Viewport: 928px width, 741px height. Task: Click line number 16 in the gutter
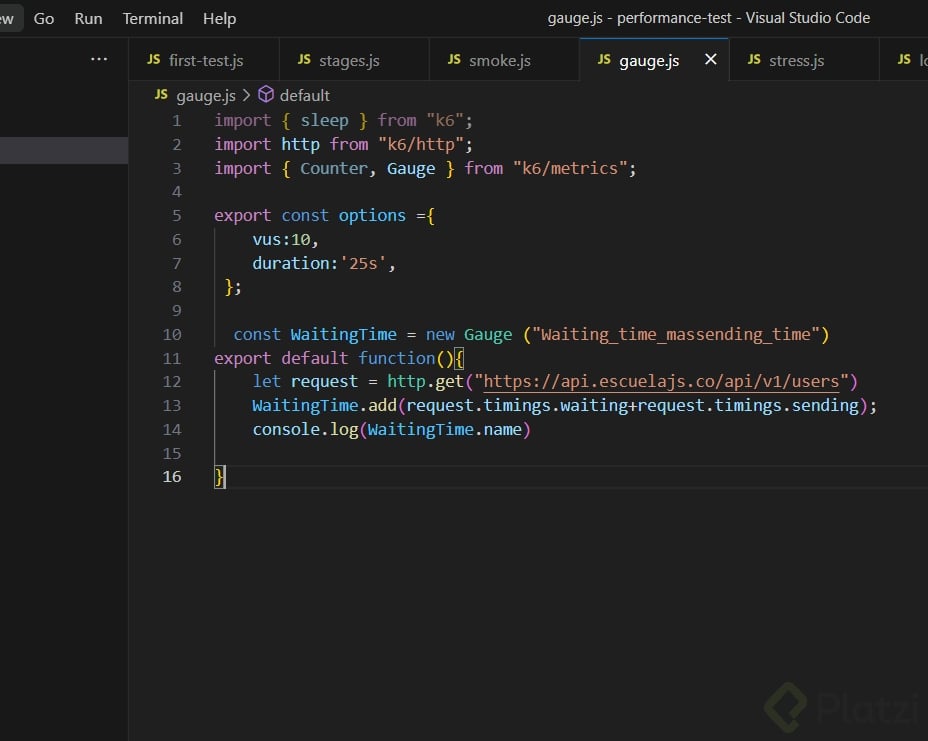tap(172, 476)
